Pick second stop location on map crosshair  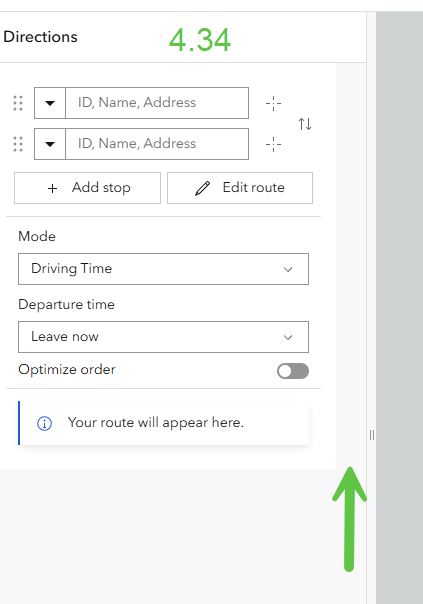tap(274, 144)
